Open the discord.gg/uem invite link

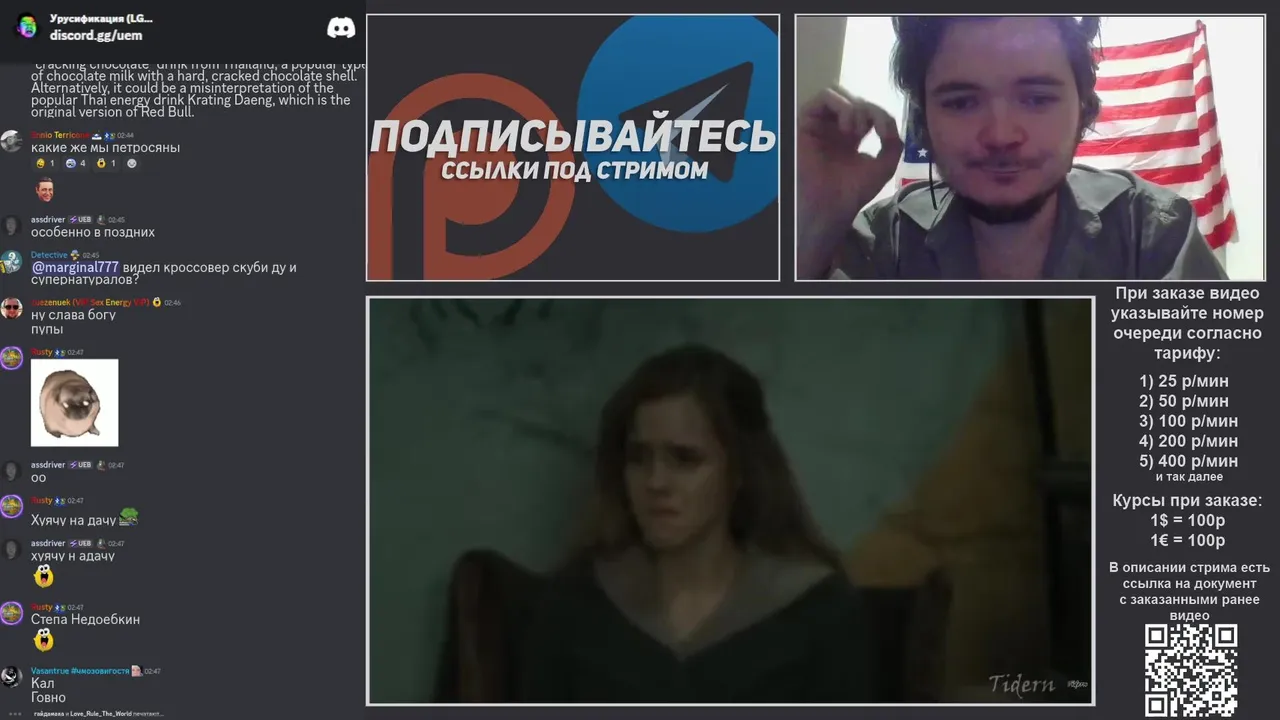pyautogui.click(x=96, y=35)
